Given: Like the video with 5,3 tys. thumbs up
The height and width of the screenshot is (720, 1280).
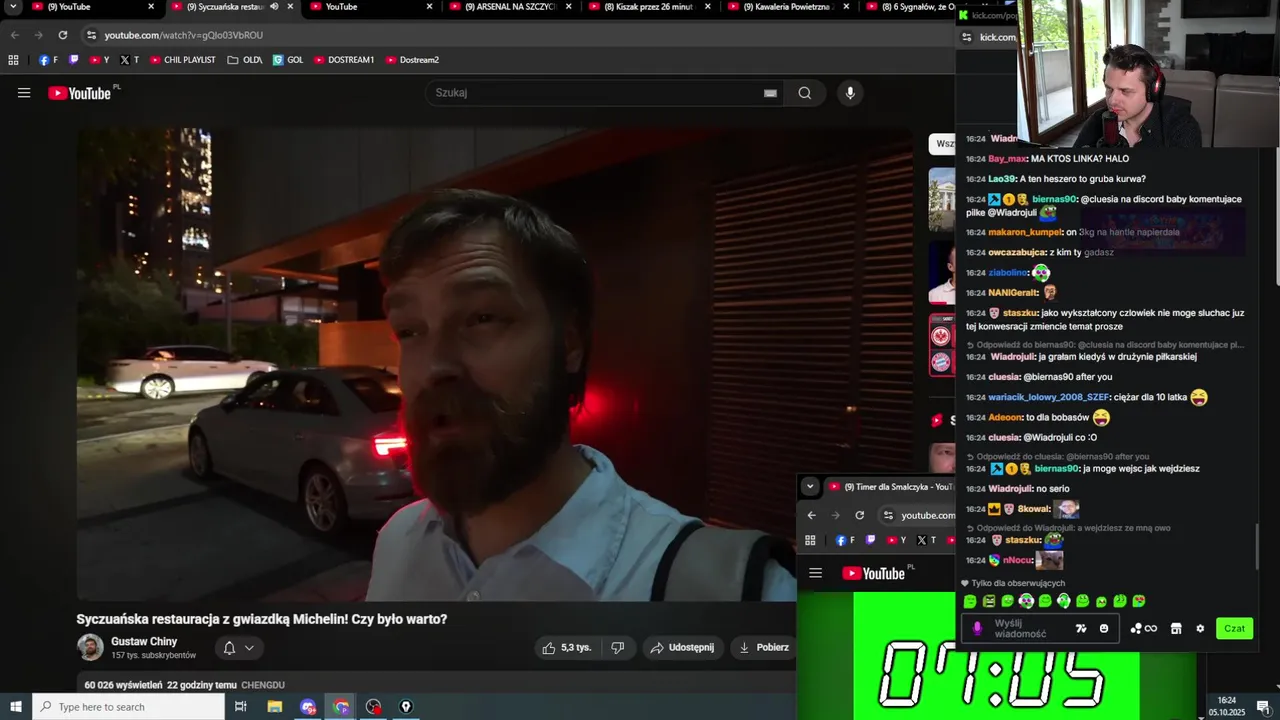Looking at the screenshot, I should [566, 648].
